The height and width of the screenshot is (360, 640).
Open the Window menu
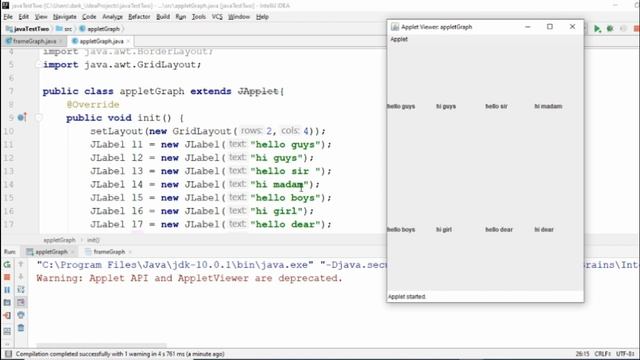click(x=239, y=17)
